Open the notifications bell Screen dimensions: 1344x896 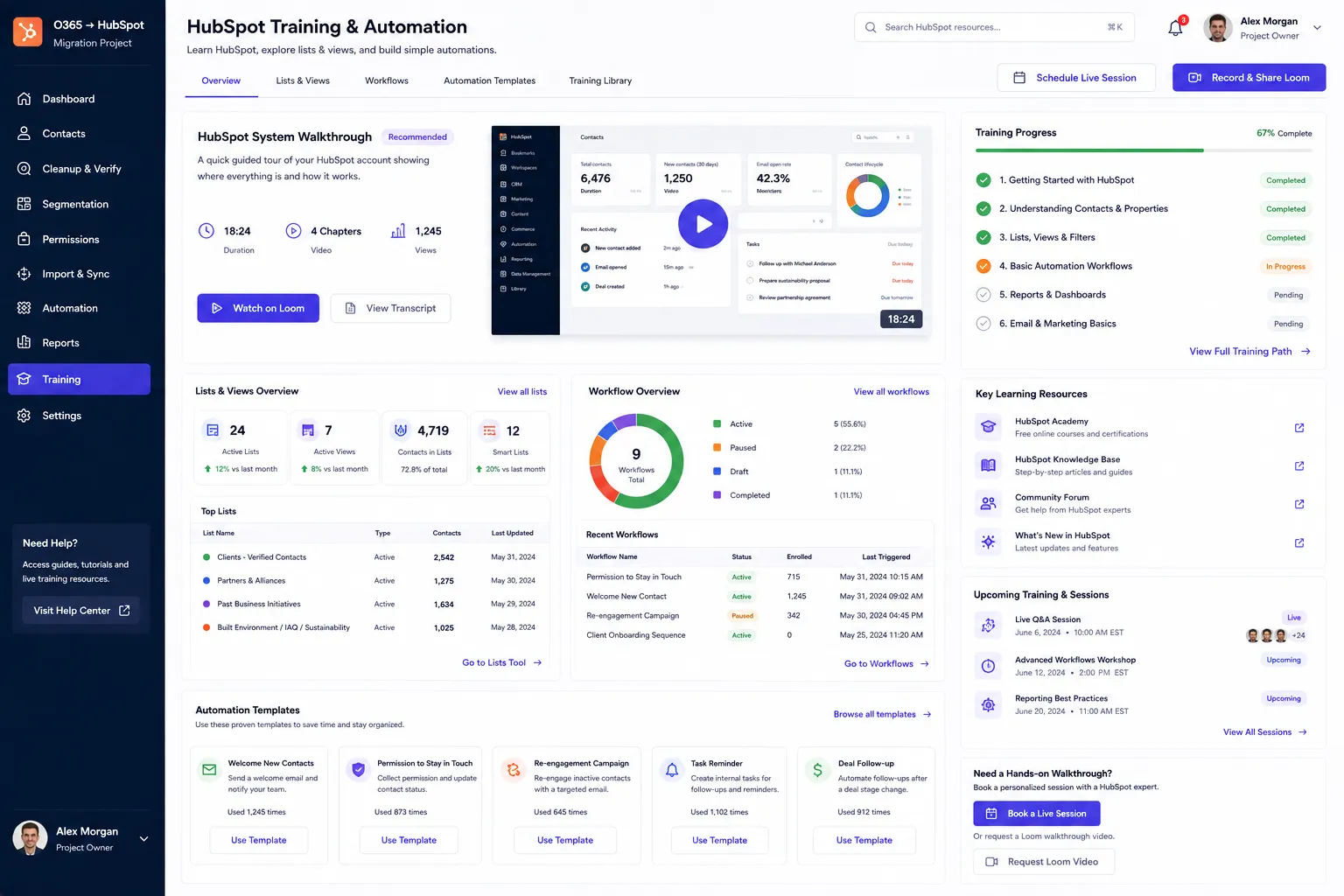coord(1175,28)
